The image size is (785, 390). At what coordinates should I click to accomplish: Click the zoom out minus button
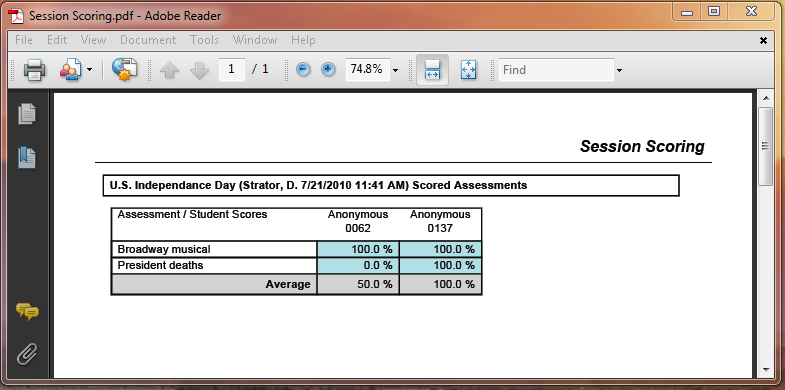[x=303, y=70]
